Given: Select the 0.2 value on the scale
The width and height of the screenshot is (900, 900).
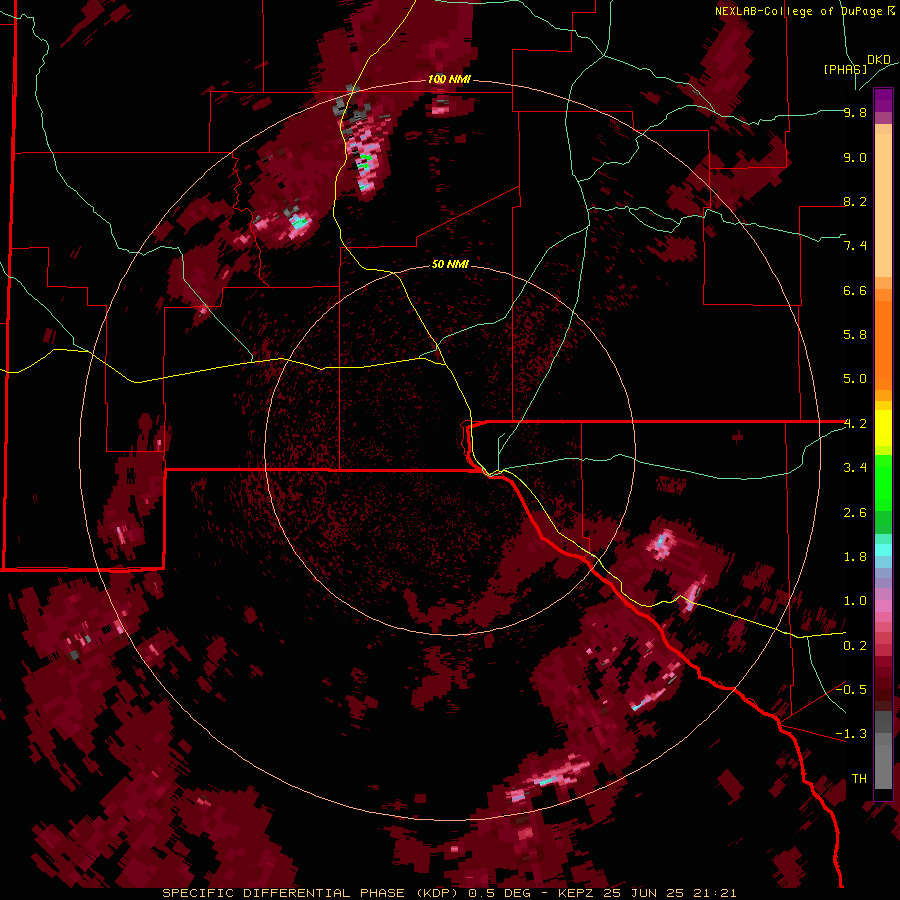Looking at the screenshot, I should click(855, 646).
